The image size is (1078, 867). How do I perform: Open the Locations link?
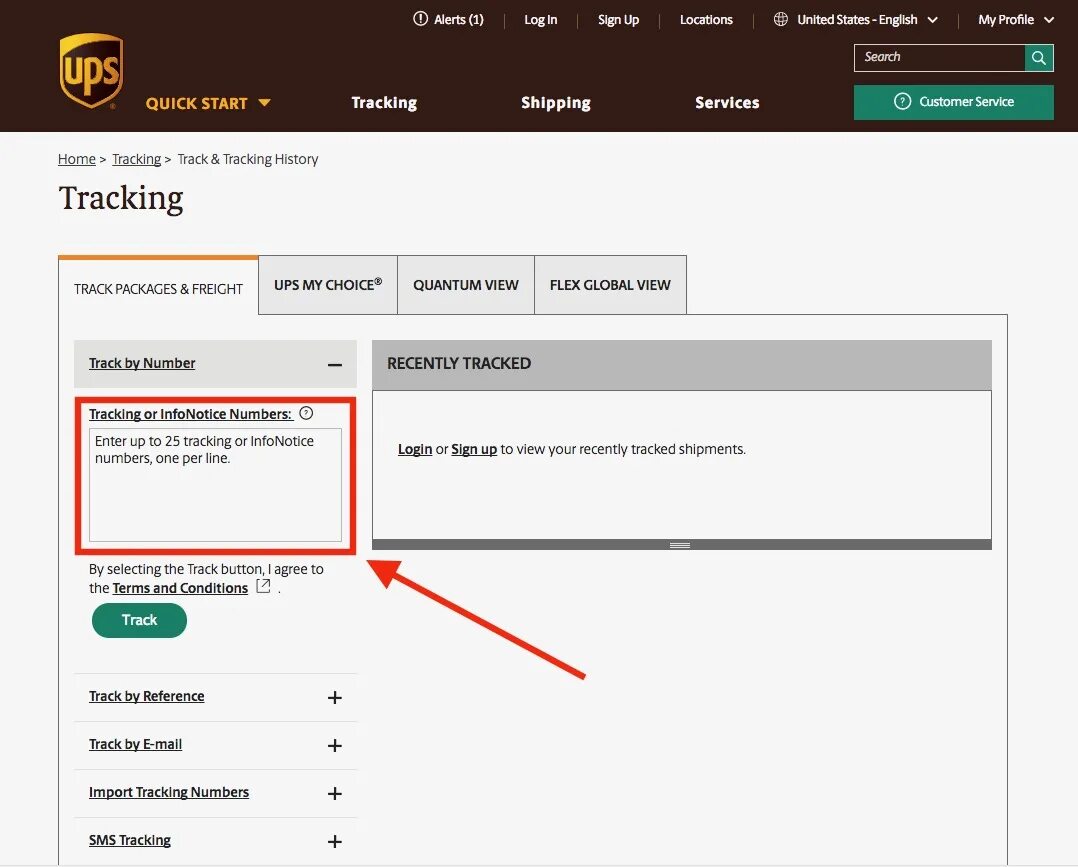[x=706, y=20]
